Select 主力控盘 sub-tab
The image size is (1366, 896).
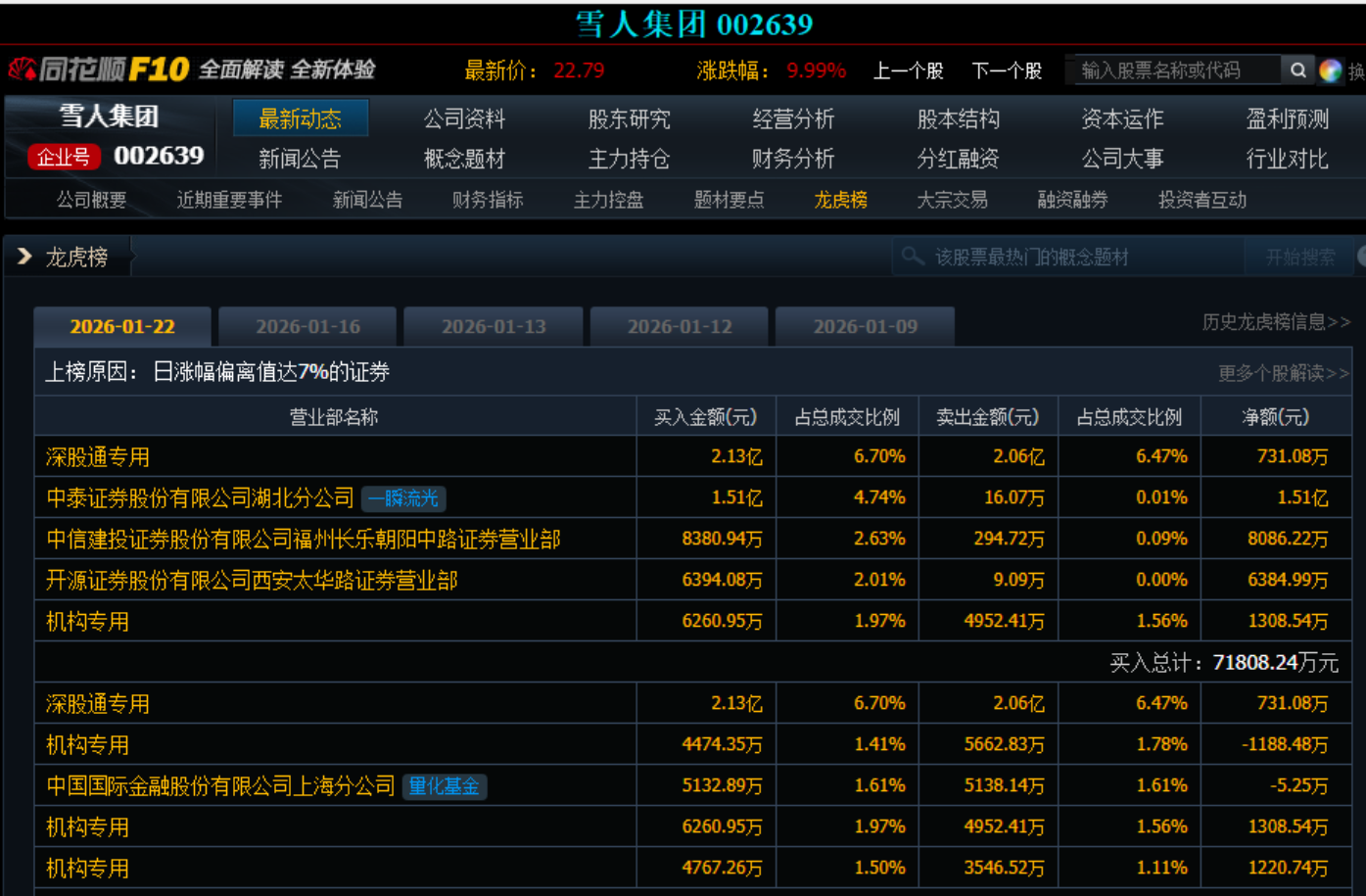[608, 200]
